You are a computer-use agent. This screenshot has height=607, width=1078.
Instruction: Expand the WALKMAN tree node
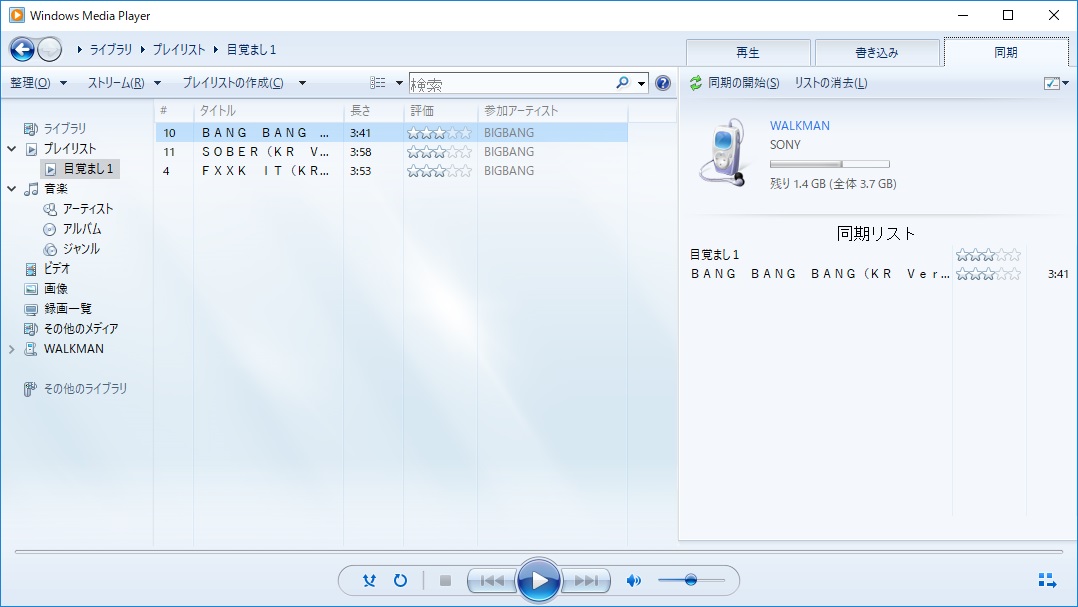[12, 349]
